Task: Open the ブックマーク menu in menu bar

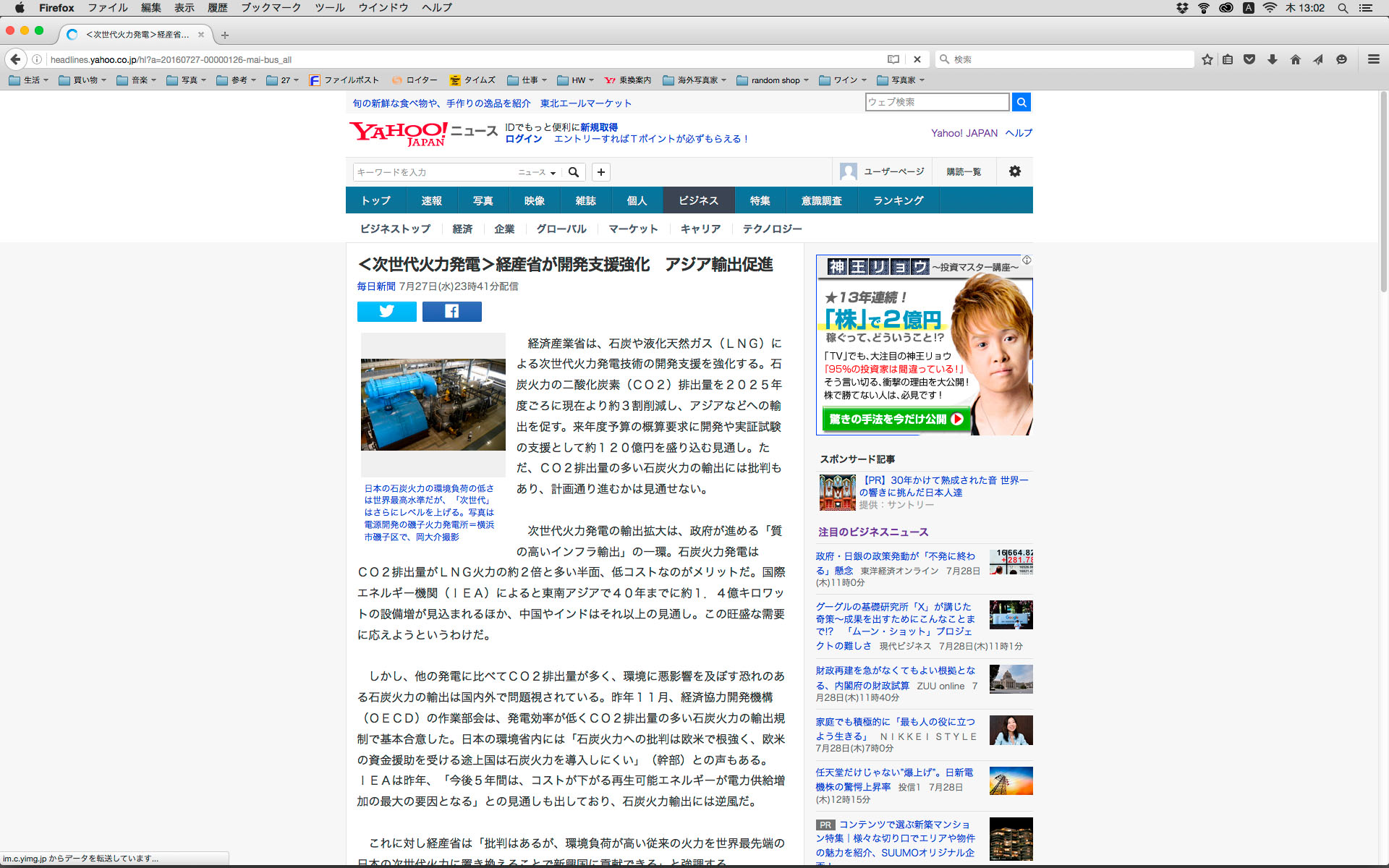Action: click(271, 8)
